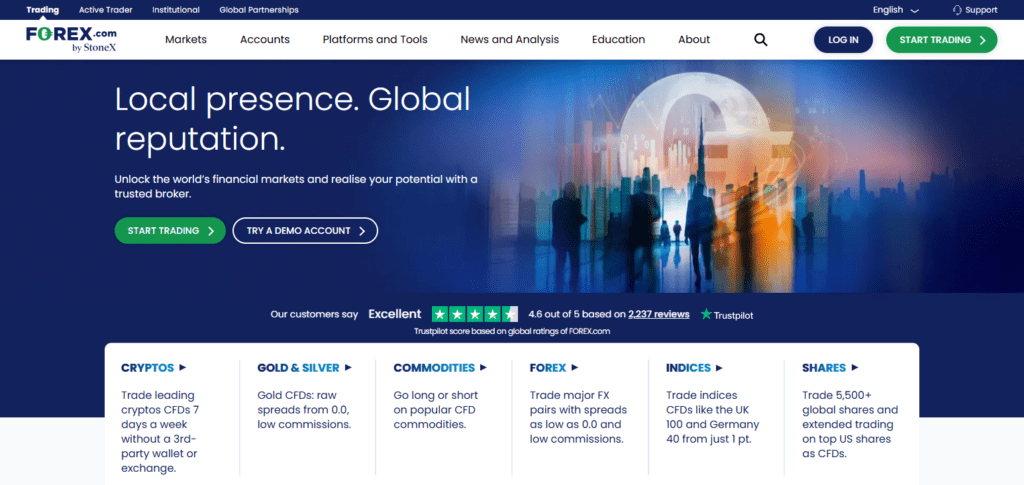Viewport: 1024px width, 485px height.
Task: Click the LOG IN button
Action: pos(843,40)
